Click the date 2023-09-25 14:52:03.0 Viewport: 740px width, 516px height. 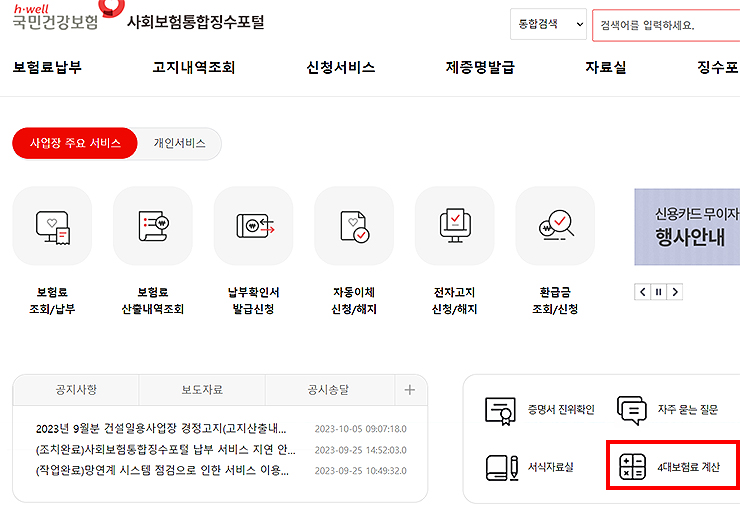coord(361,450)
